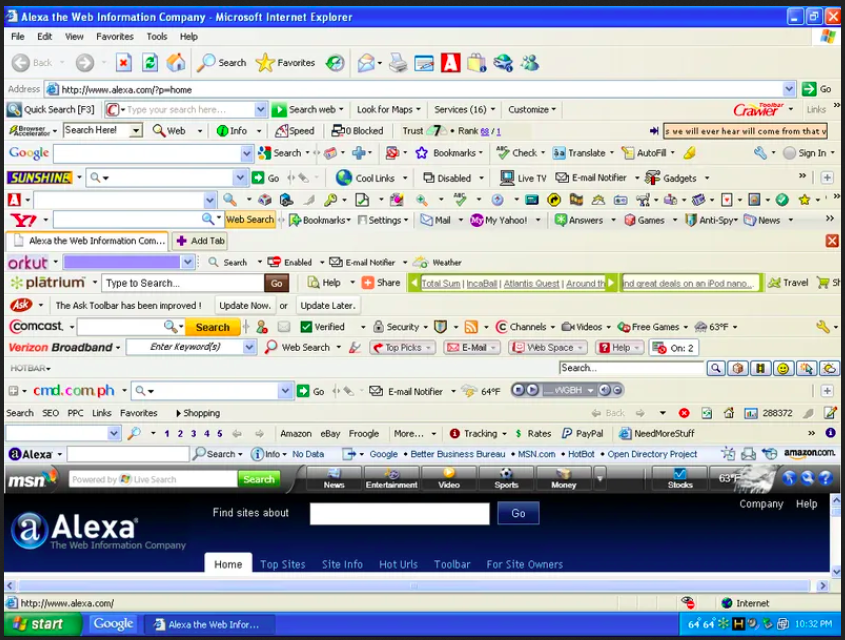Click the Stop loading icon

(123, 63)
